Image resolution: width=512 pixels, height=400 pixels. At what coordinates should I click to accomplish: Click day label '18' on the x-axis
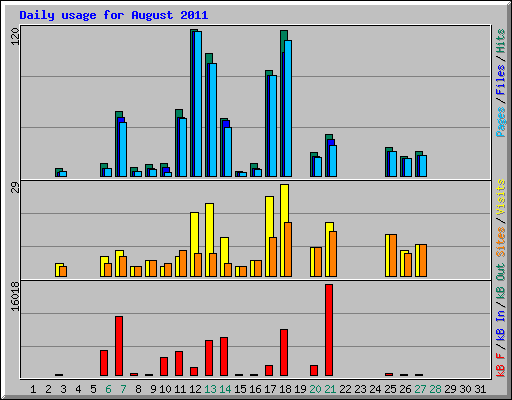pyautogui.click(x=285, y=389)
